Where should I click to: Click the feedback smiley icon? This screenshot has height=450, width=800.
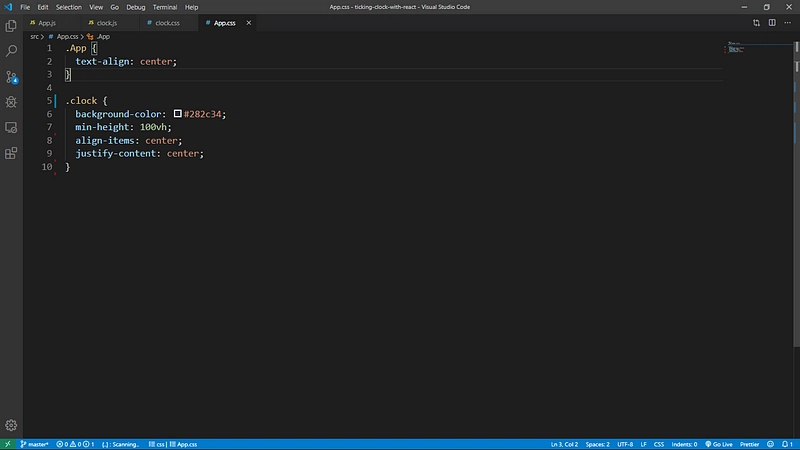770,444
